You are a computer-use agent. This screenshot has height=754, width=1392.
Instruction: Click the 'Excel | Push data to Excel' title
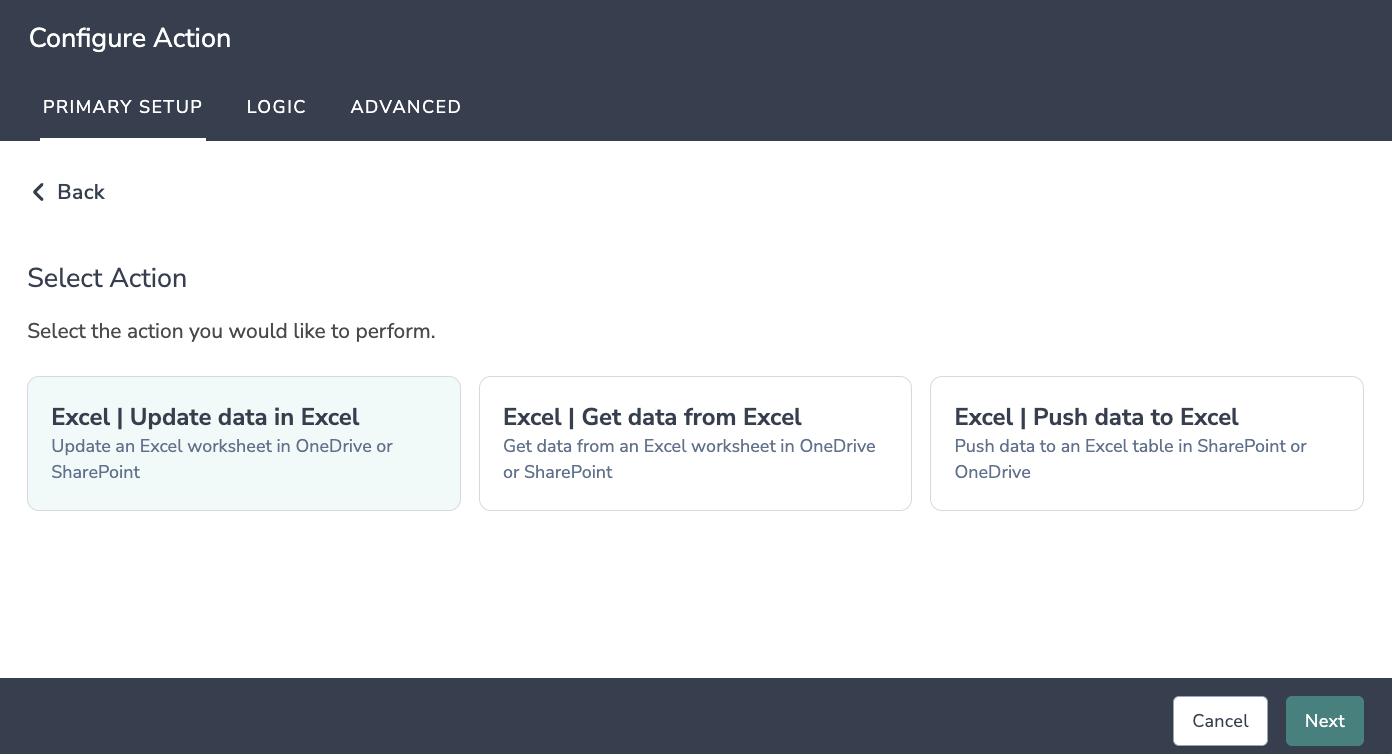1096,417
